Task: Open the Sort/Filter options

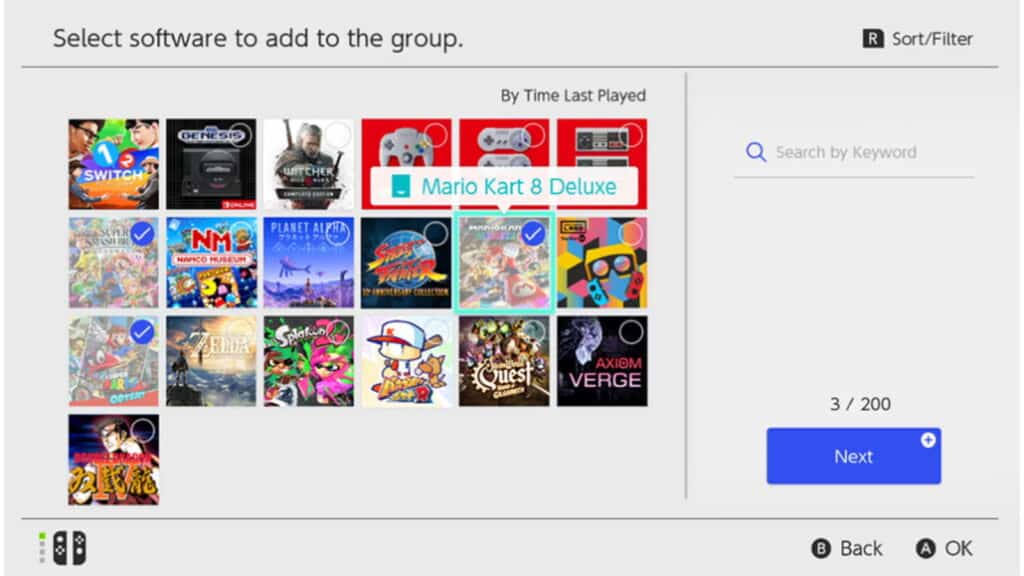Action: tap(917, 39)
